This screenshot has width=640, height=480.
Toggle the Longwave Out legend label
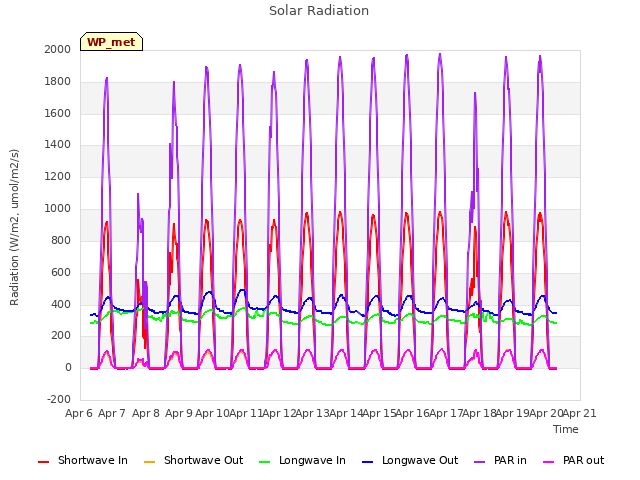[x=420, y=460]
